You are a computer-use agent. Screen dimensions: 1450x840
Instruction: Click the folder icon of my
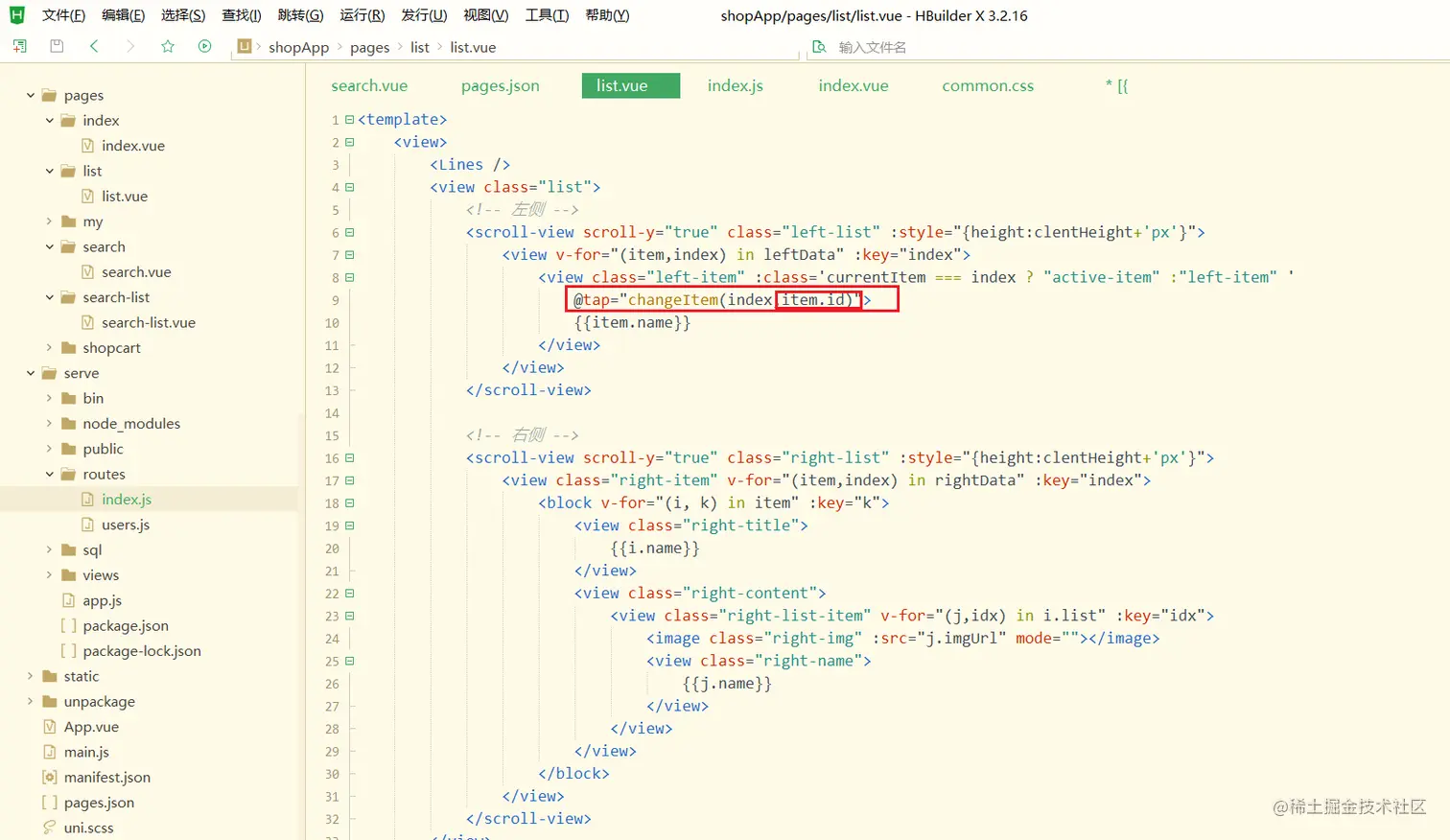click(x=69, y=222)
